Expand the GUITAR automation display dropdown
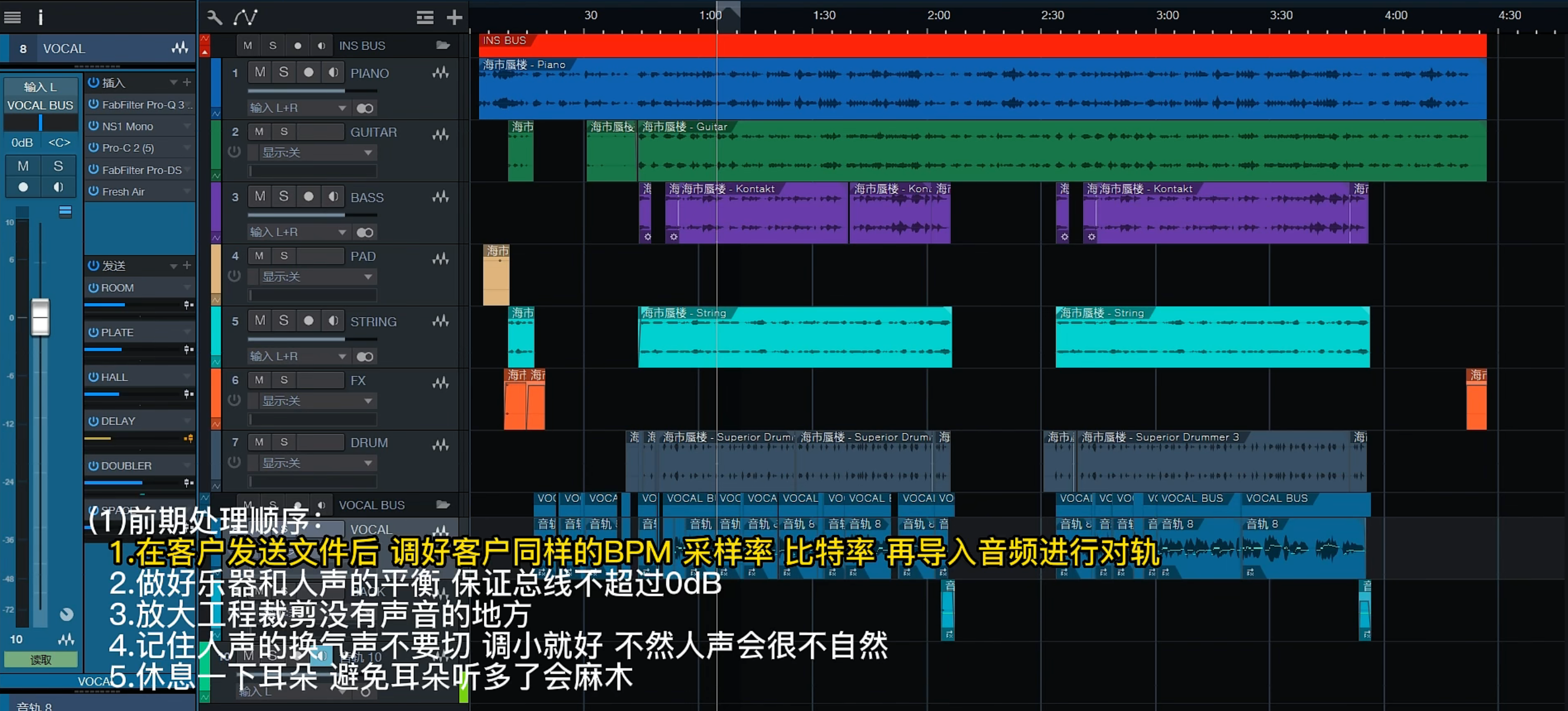Screen dimensions: 1568x711 coord(368,152)
